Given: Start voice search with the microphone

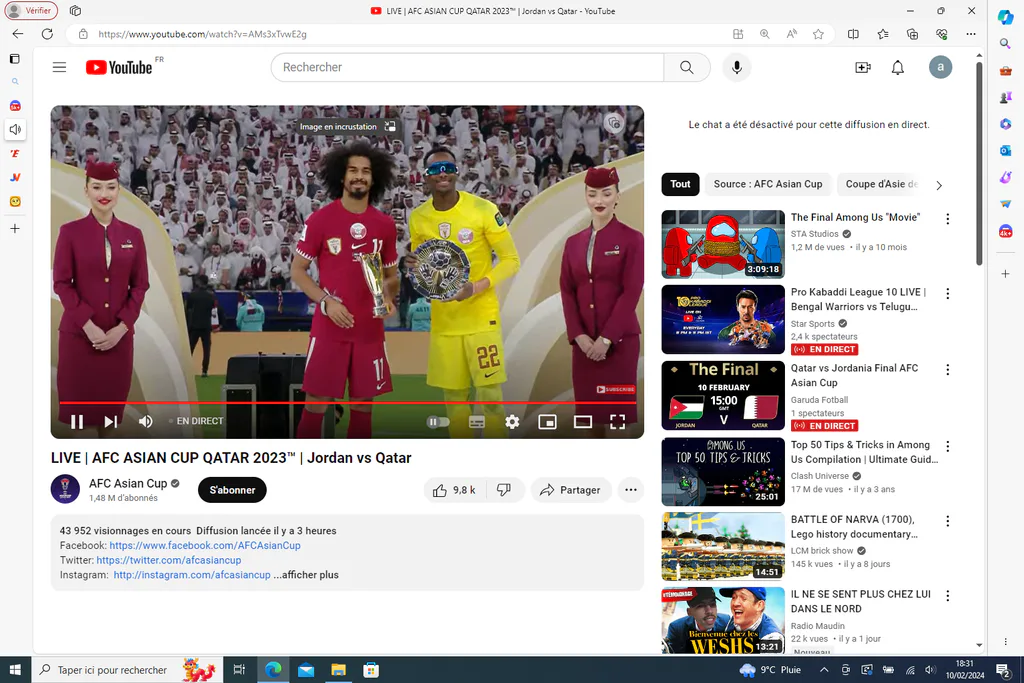Looking at the screenshot, I should pos(737,67).
